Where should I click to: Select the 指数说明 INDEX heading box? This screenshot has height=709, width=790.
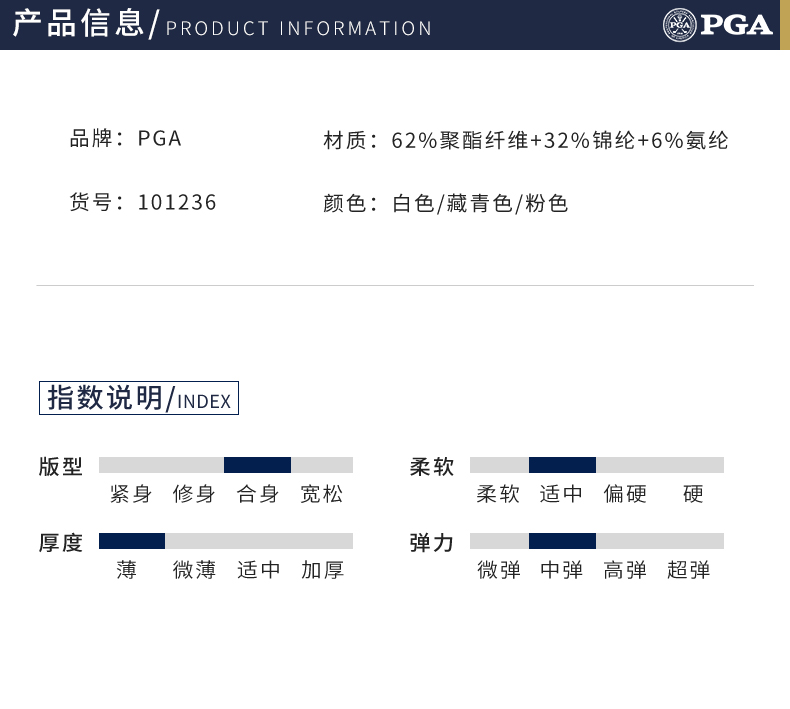(139, 398)
